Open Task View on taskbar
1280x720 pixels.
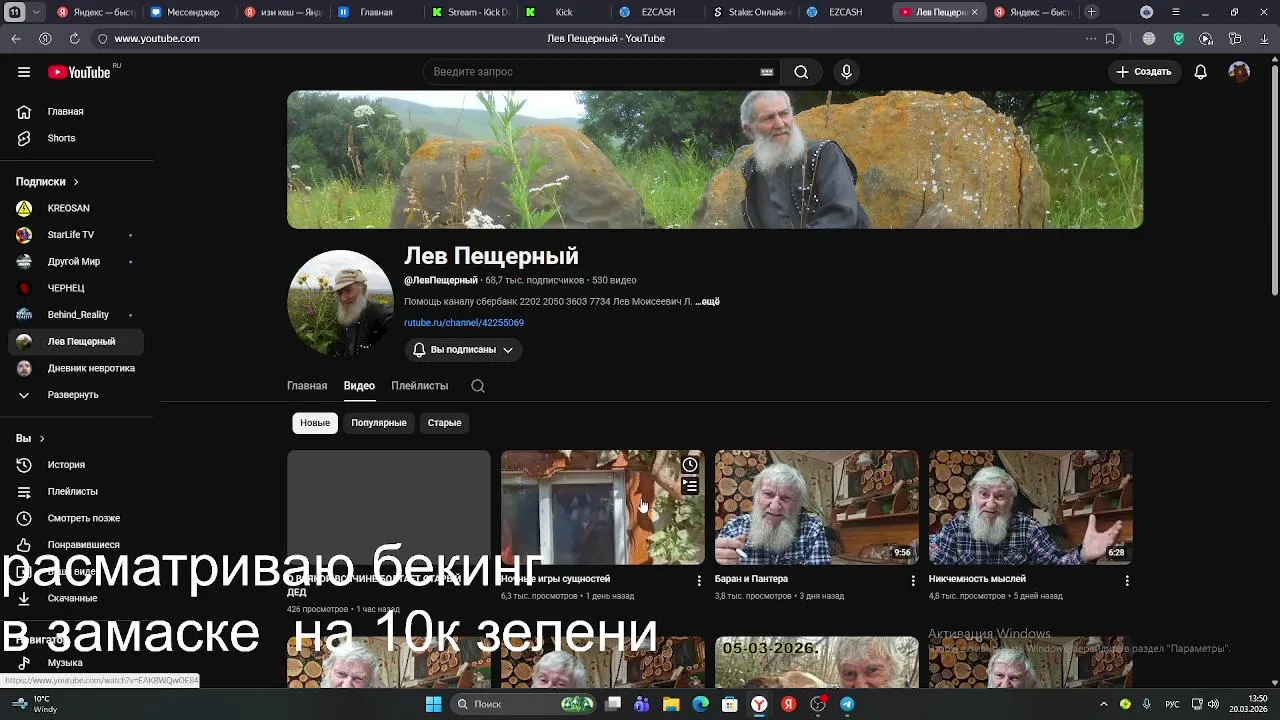613,704
